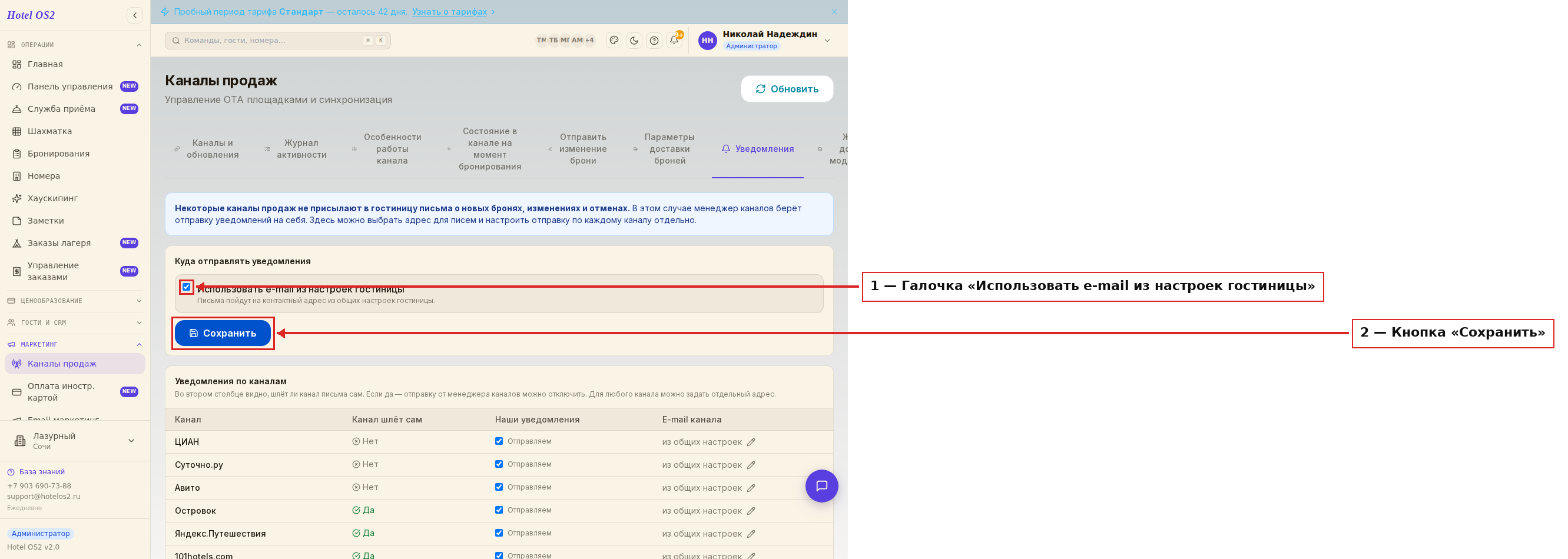Expand the Ценообразование sidebar section
Screen dimensions: 1568x559
click(x=75, y=301)
